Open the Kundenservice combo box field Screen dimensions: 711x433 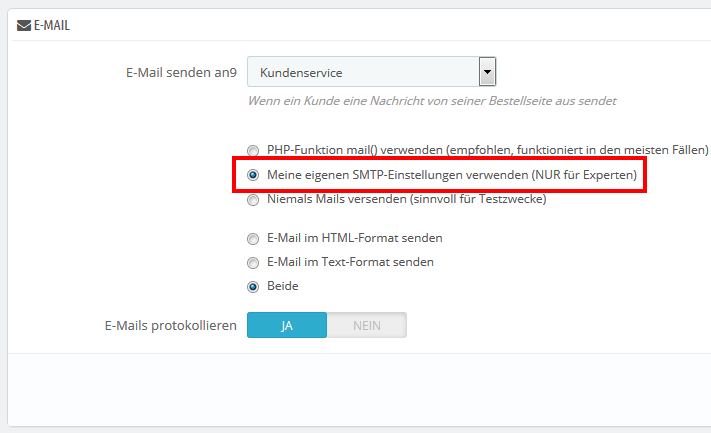[x=363, y=72]
